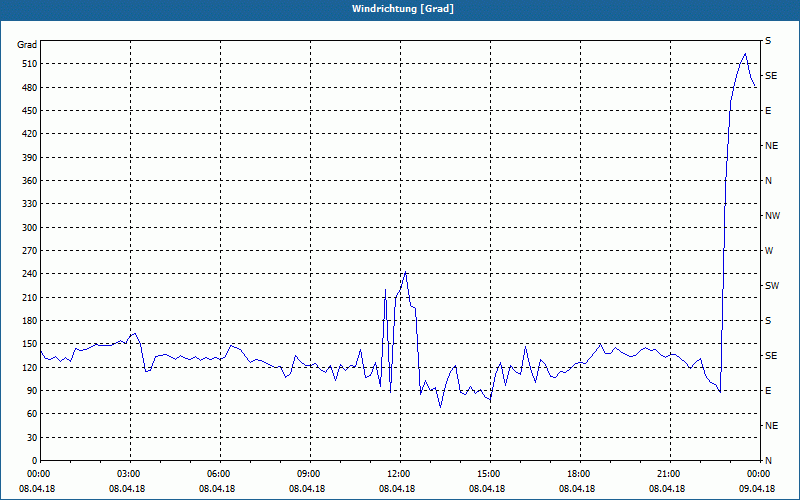Screen dimensions: 800x500
Task: Select the 08.04.18 date under 03:00
Action: click(128, 489)
